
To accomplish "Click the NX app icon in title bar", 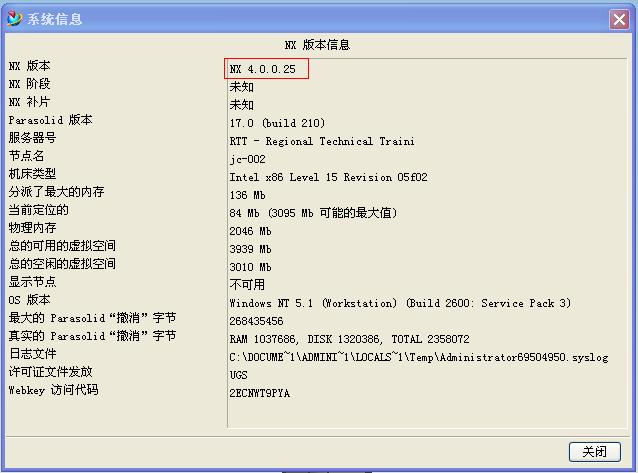I will pos(15,18).
